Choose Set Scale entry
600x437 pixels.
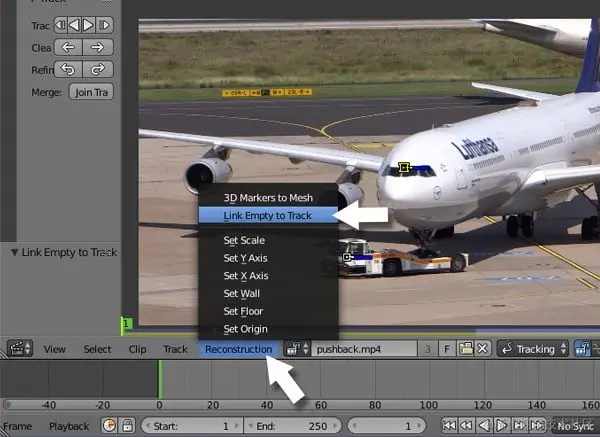(268, 240)
